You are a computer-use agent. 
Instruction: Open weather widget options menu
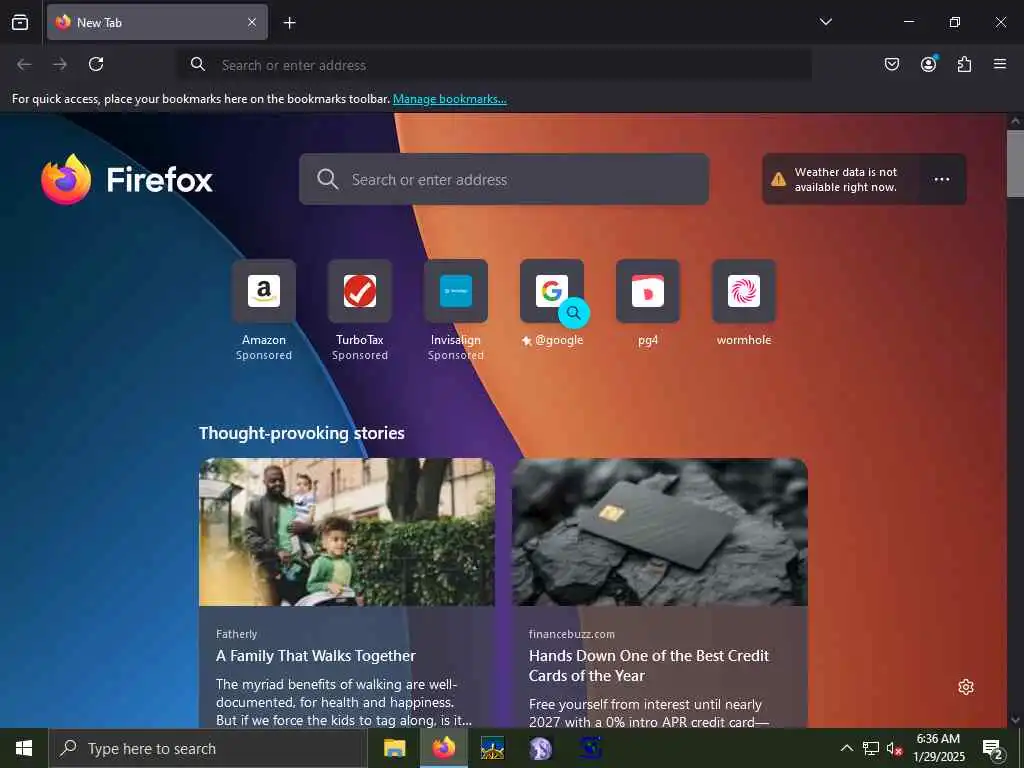pyautogui.click(x=942, y=179)
